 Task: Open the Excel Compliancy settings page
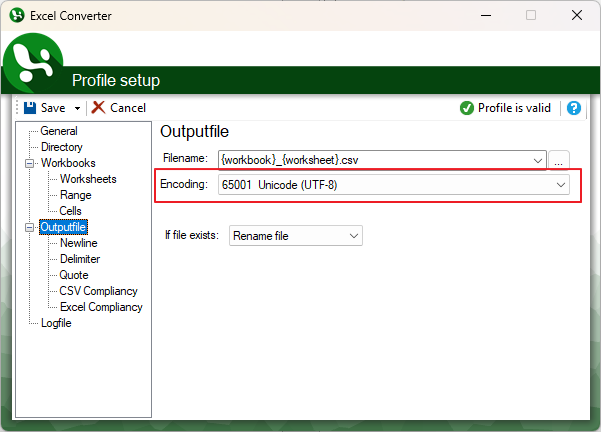pyautogui.click(x=101, y=307)
